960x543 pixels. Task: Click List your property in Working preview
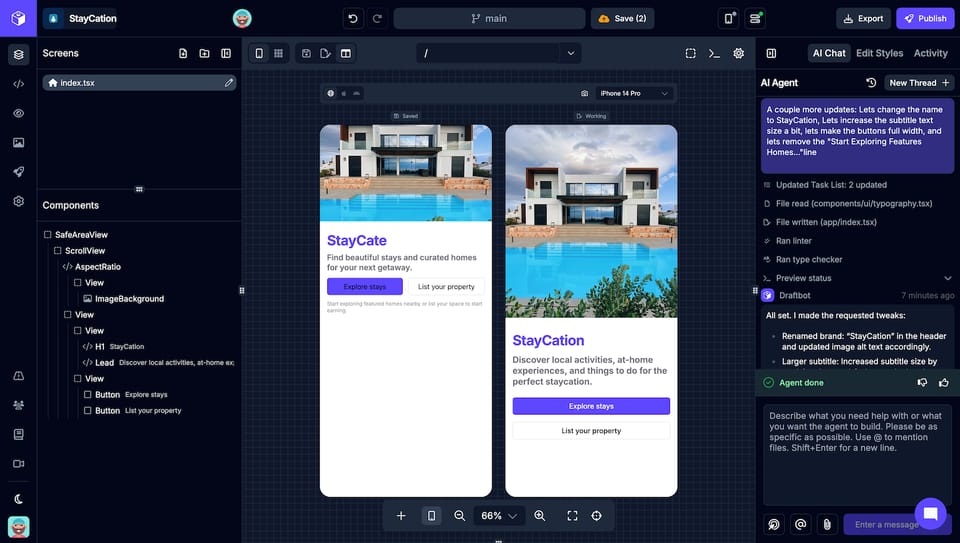591,431
